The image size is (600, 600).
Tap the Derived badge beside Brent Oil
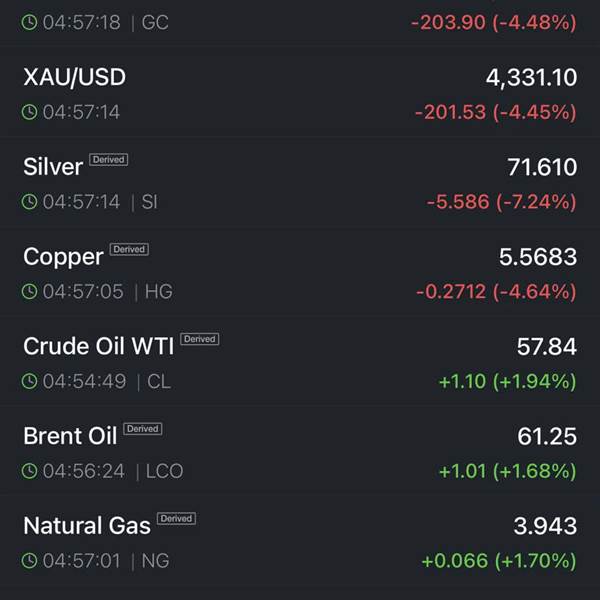(143, 429)
